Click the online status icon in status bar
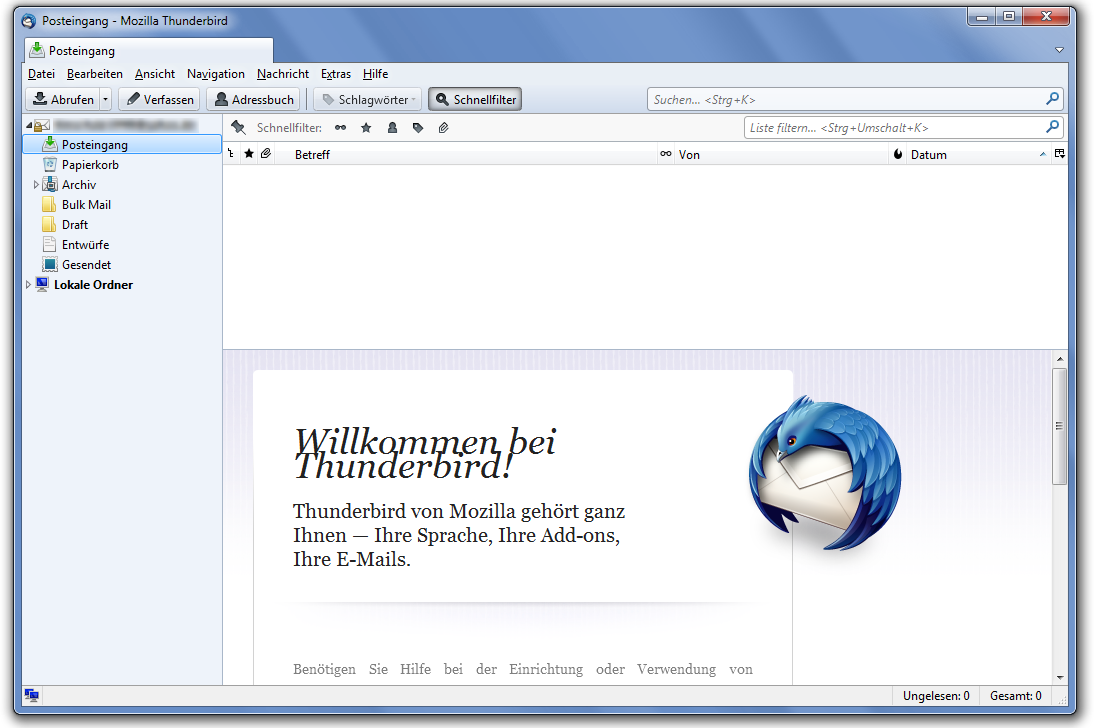The width and height of the screenshot is (1094, 728). pos(32,696)
